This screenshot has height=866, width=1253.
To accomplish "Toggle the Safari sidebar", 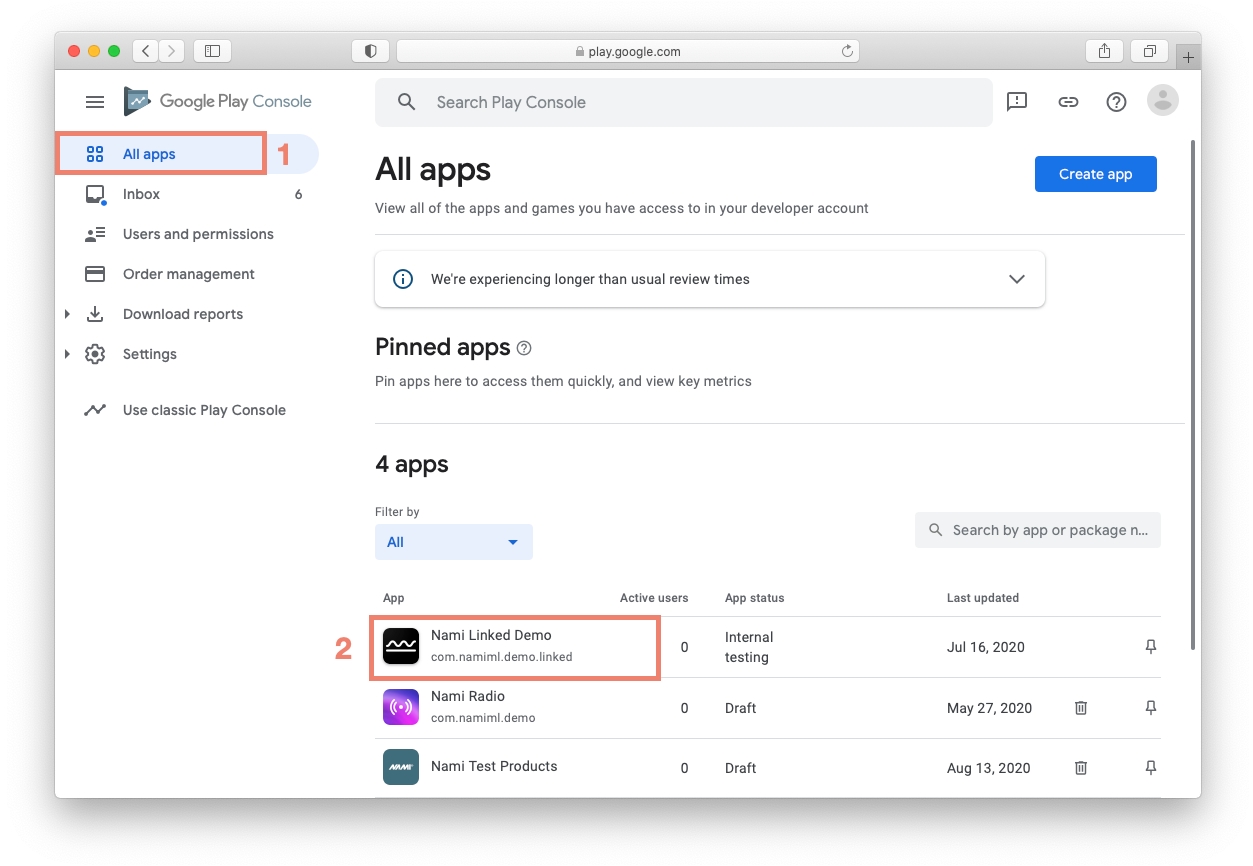I will pyautogui.click(x=212, y=51).
